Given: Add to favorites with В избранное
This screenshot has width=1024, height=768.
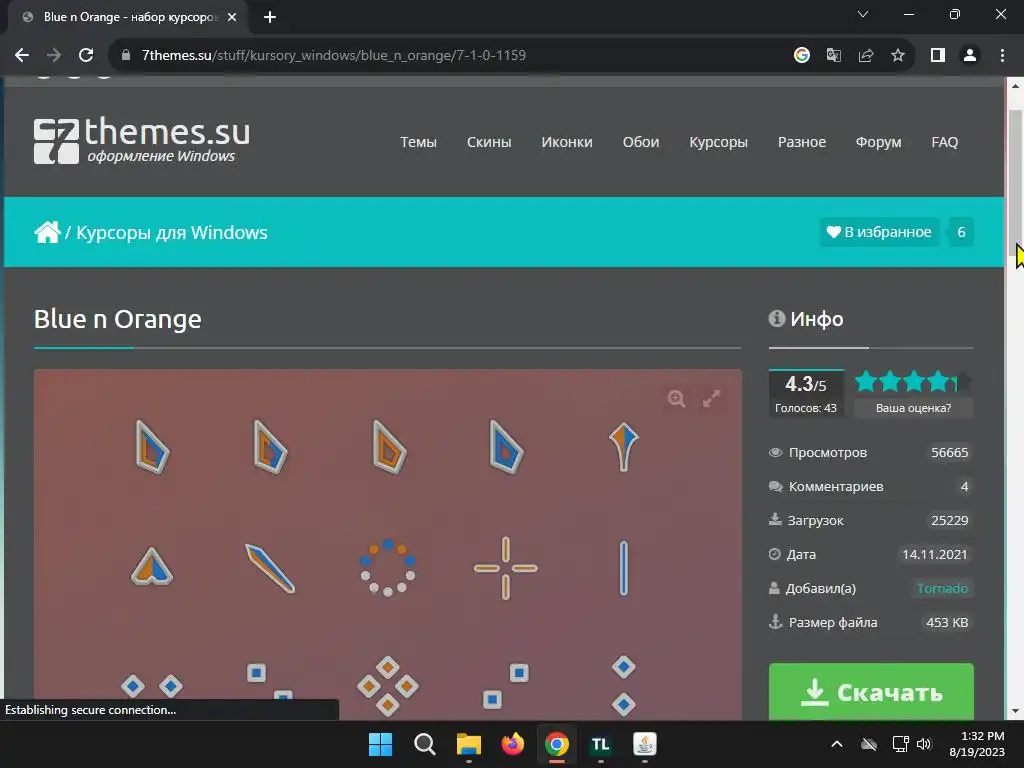Looking at the screenshot, I should coord(879,232).
